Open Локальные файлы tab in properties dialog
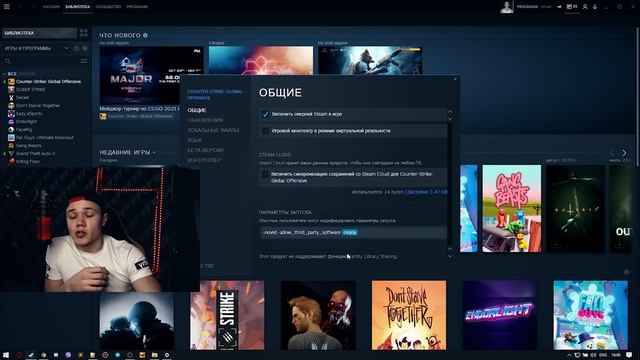This screenshot has width=640, height=360. pyautogui.click(x=213, y=130)
